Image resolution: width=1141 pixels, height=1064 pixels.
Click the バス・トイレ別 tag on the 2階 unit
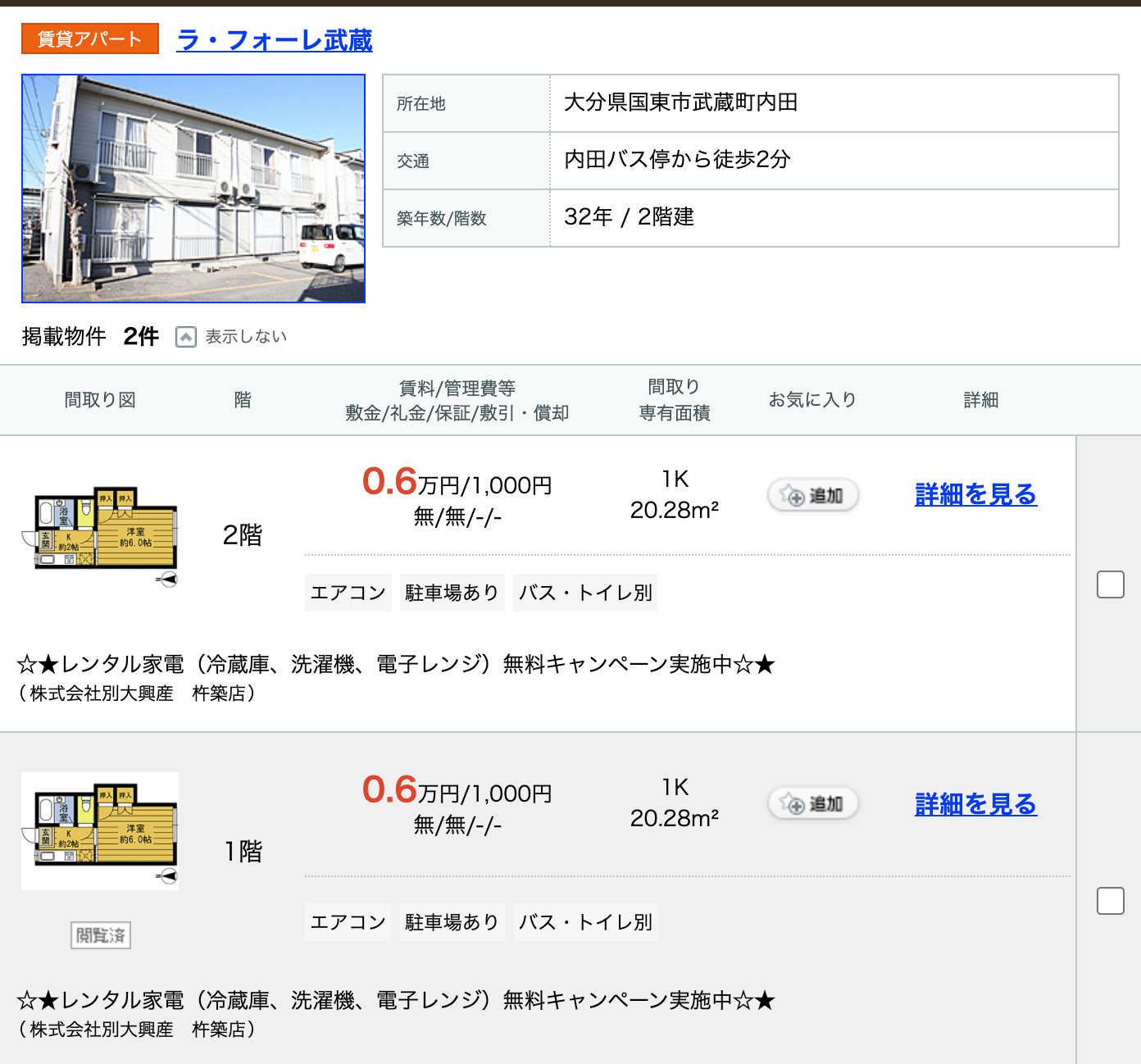click(x=585, y=593)
